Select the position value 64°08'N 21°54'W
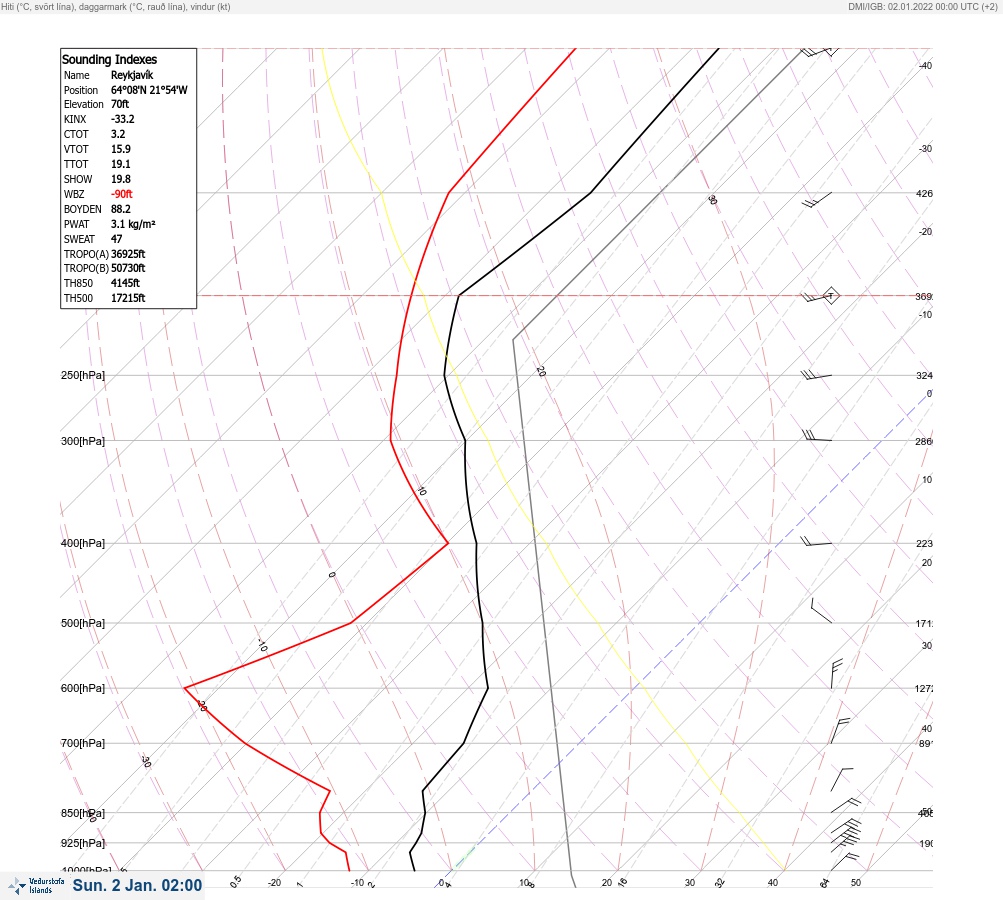The image size is (1003, 900). click(149, 90)
